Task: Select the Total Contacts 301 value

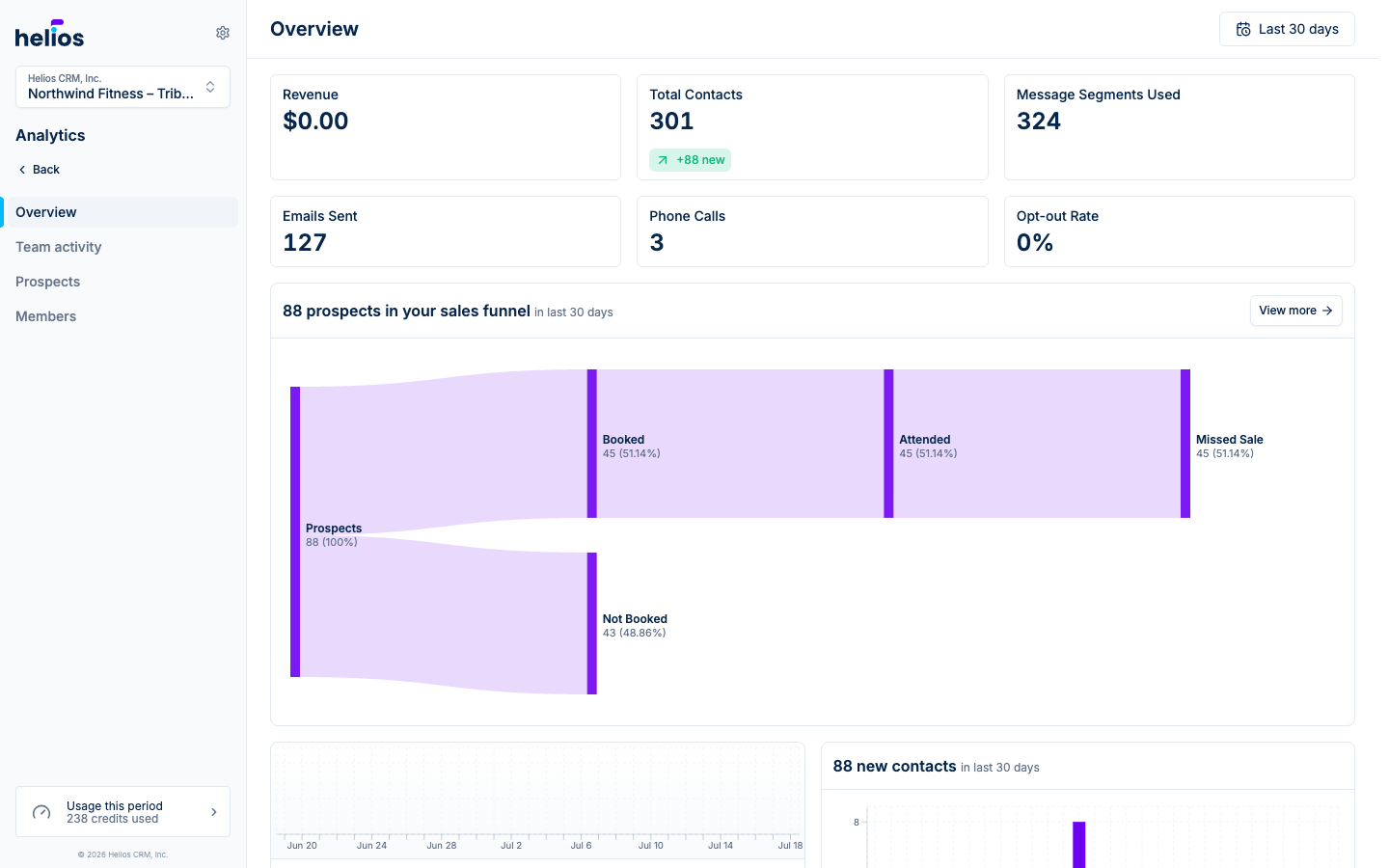Action: [x=671, y=122]
